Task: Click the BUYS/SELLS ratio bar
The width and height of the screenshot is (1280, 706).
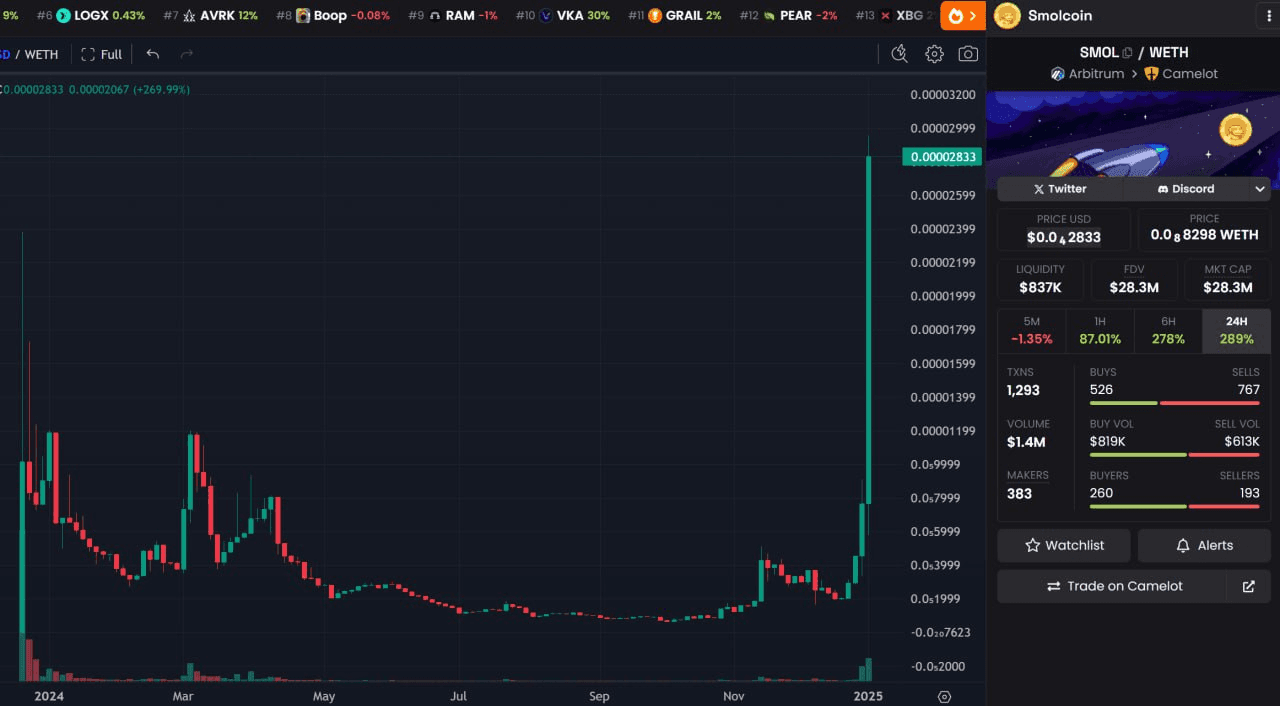Action: click(1174, 403)
